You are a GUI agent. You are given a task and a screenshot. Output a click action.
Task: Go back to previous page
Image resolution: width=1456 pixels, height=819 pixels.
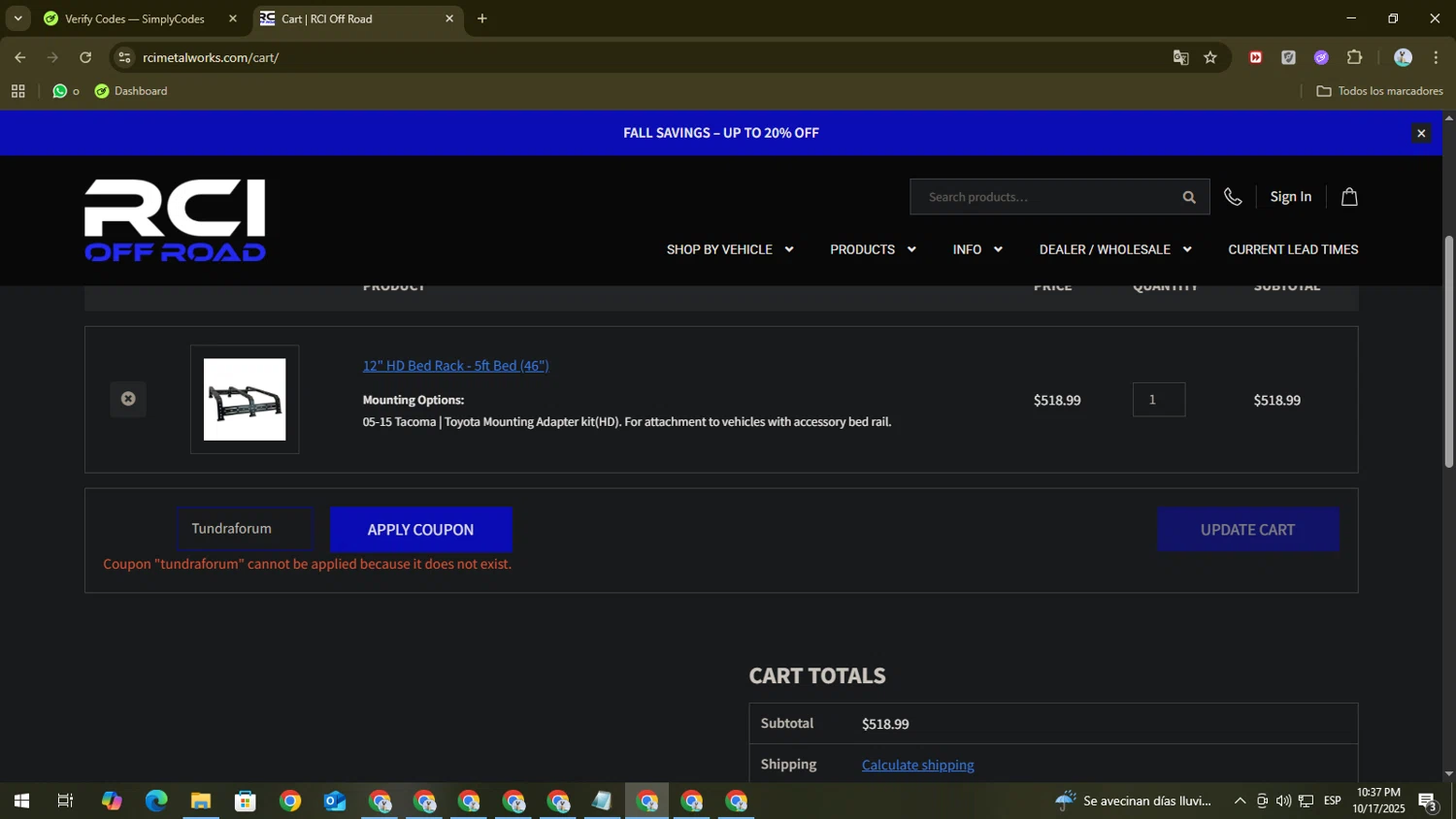(20, 57)
